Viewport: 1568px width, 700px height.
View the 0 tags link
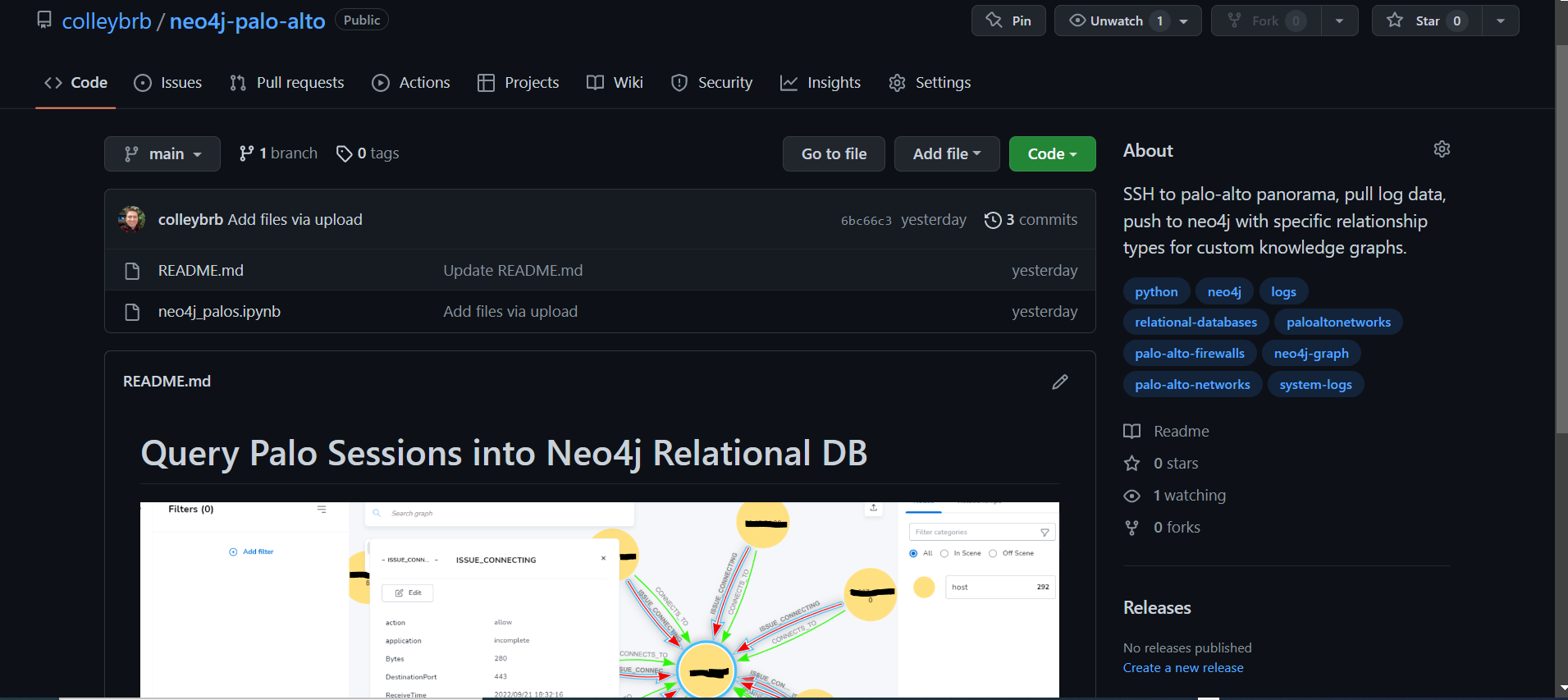tap(368, 153)
